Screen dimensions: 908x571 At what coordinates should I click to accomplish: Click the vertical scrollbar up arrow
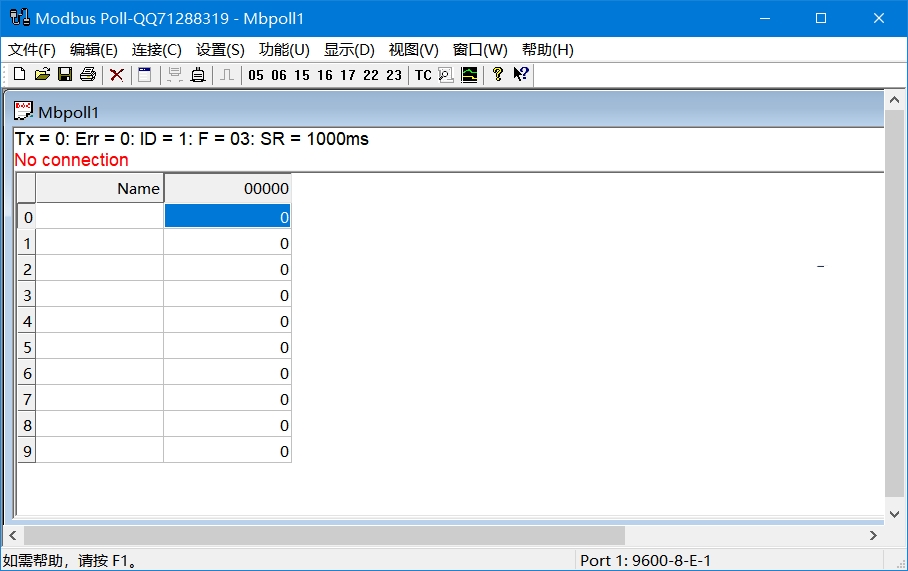tap(895, 100)
